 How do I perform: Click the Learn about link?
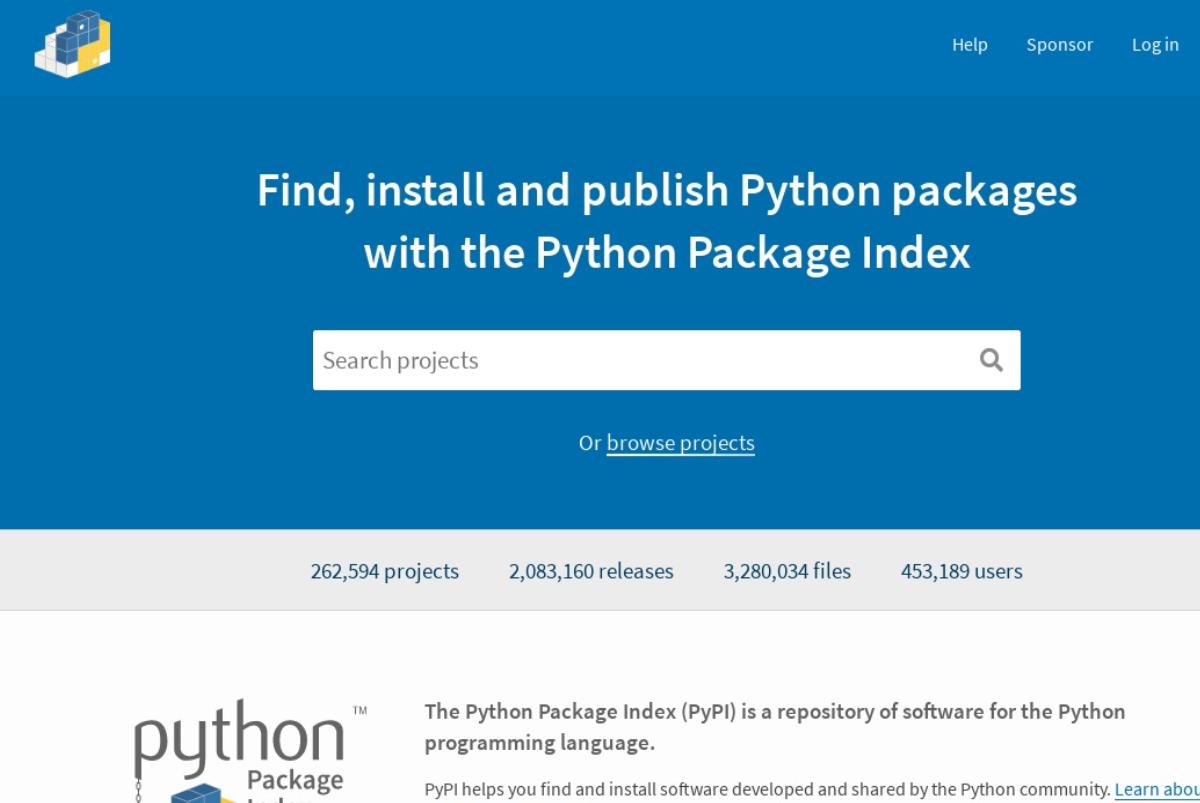(x=1157, y=789)
